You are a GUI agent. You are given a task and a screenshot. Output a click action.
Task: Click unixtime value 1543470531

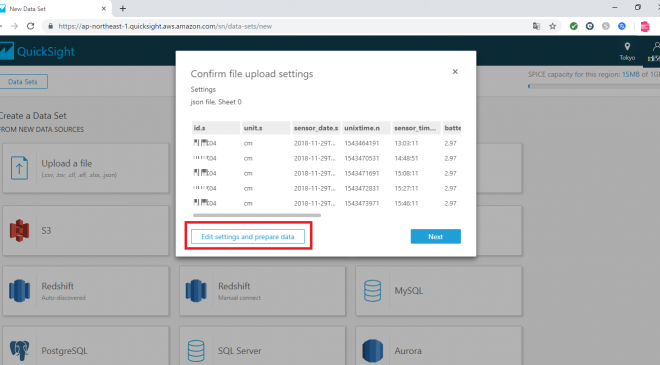362,158
